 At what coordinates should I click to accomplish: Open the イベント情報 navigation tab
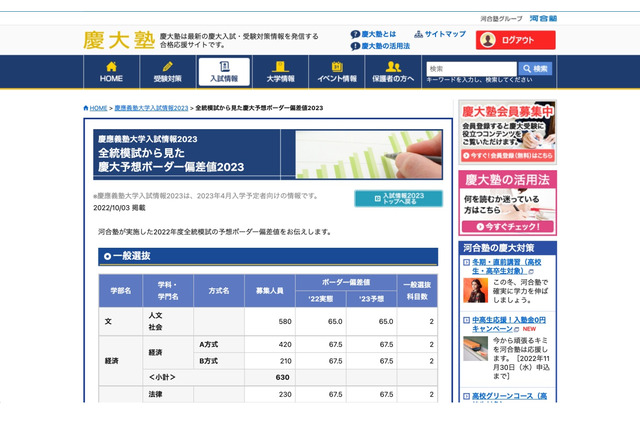coord(337,72)
